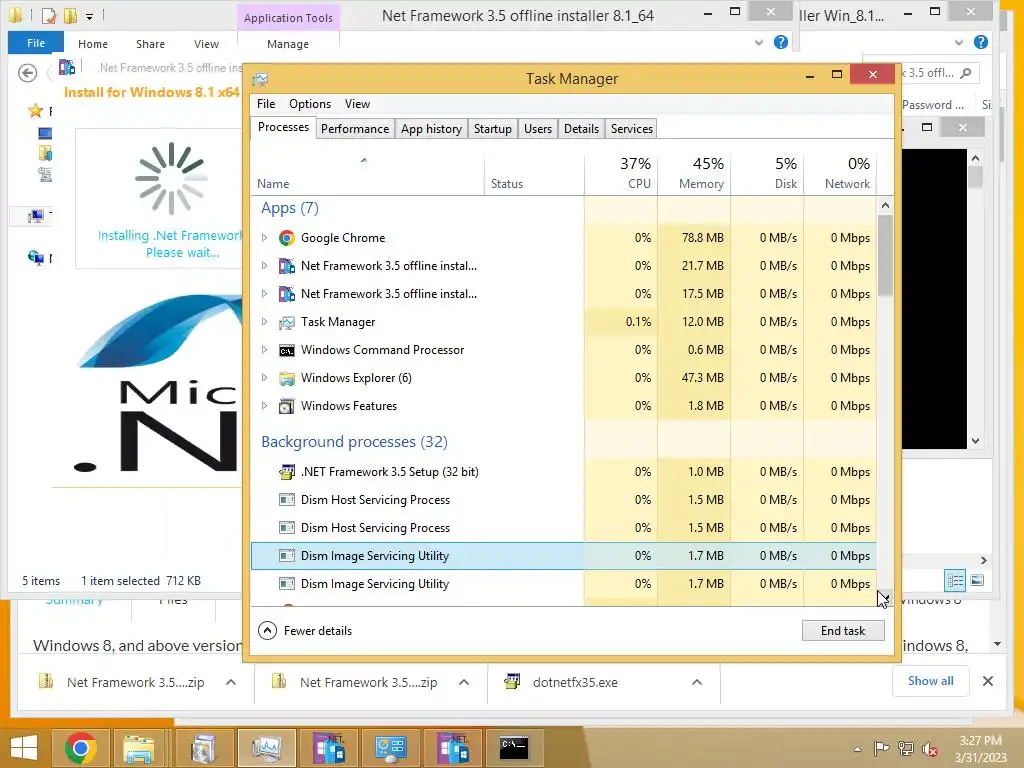Open the Explorer Share ribbon tab

point(150,44)
